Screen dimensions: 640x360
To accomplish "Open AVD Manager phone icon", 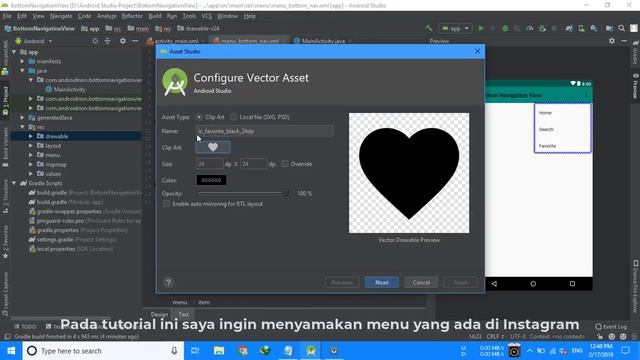I will tap(581, 28).
